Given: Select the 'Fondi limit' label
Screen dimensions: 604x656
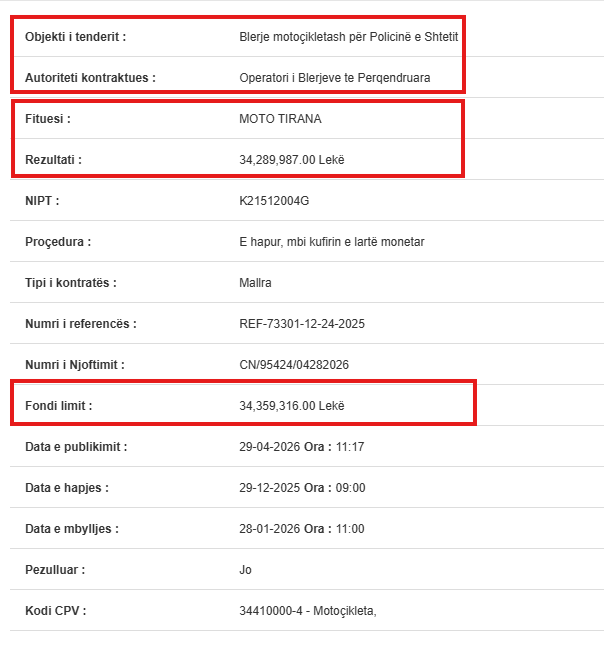Looking at the screenshot, I should click(x=59, y=405).
